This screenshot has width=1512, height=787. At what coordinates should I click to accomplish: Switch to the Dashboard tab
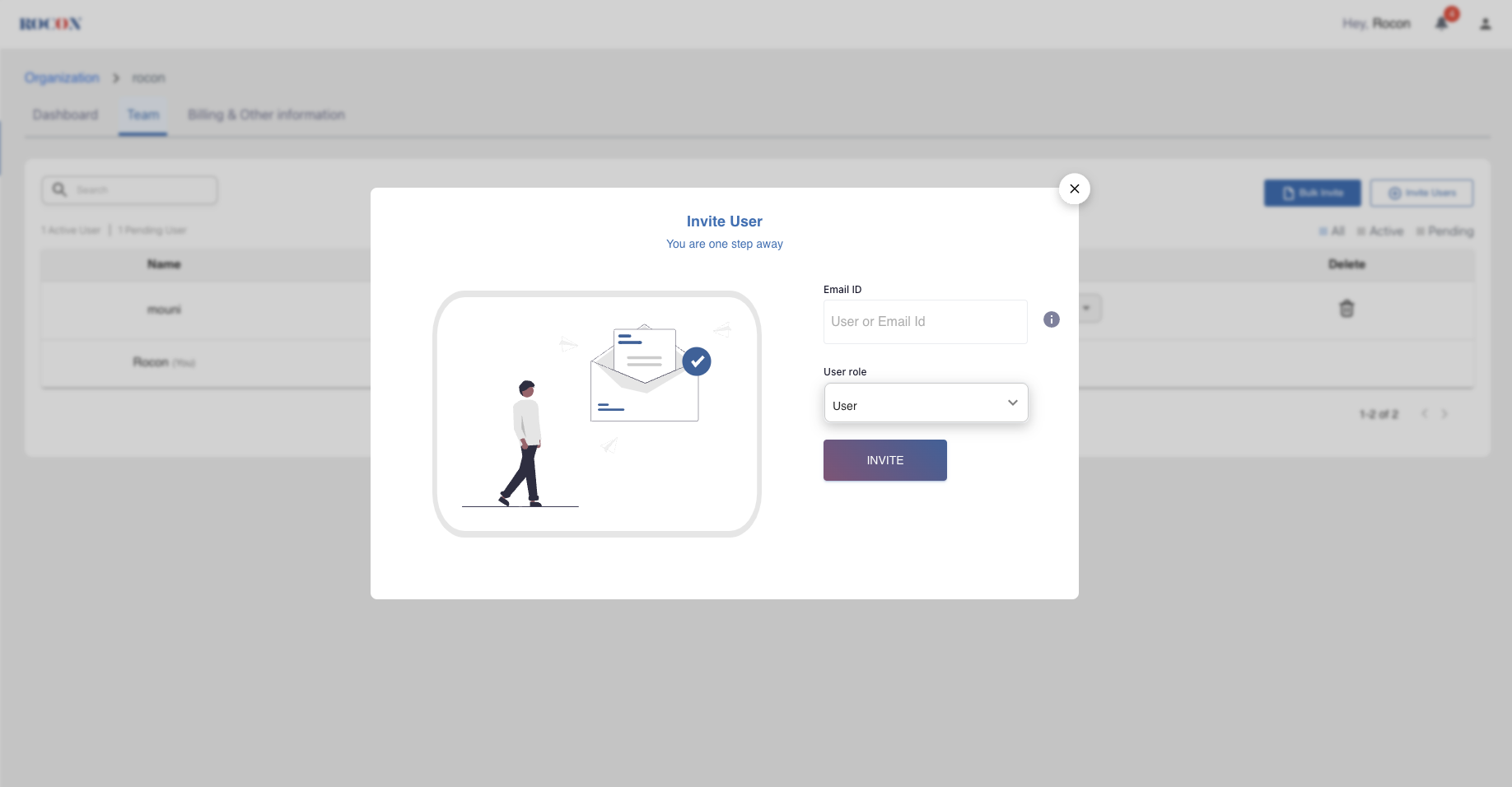64,114
